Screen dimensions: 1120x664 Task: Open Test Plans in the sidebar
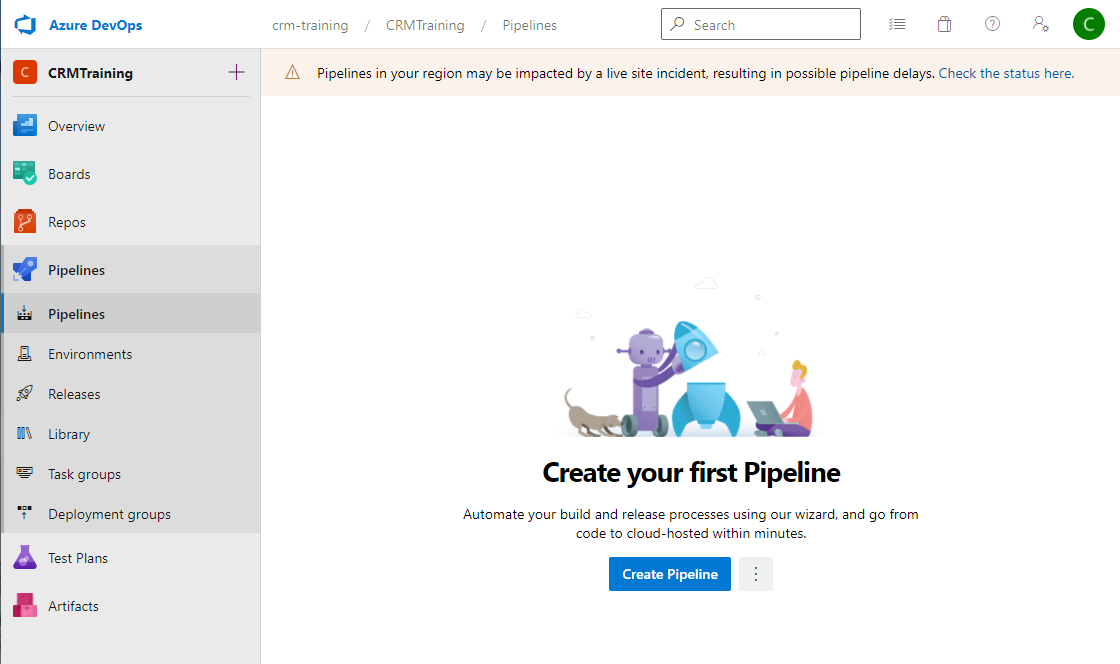[131, 558]
